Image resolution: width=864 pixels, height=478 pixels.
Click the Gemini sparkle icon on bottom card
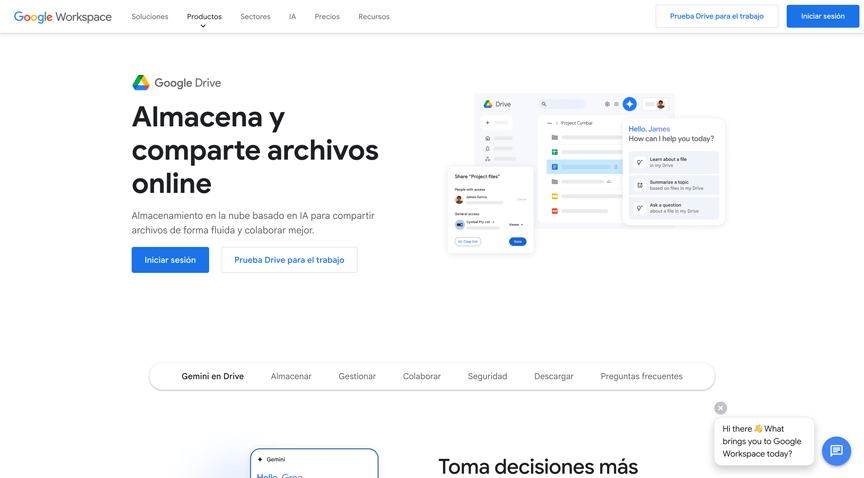(x=260, y=459)
